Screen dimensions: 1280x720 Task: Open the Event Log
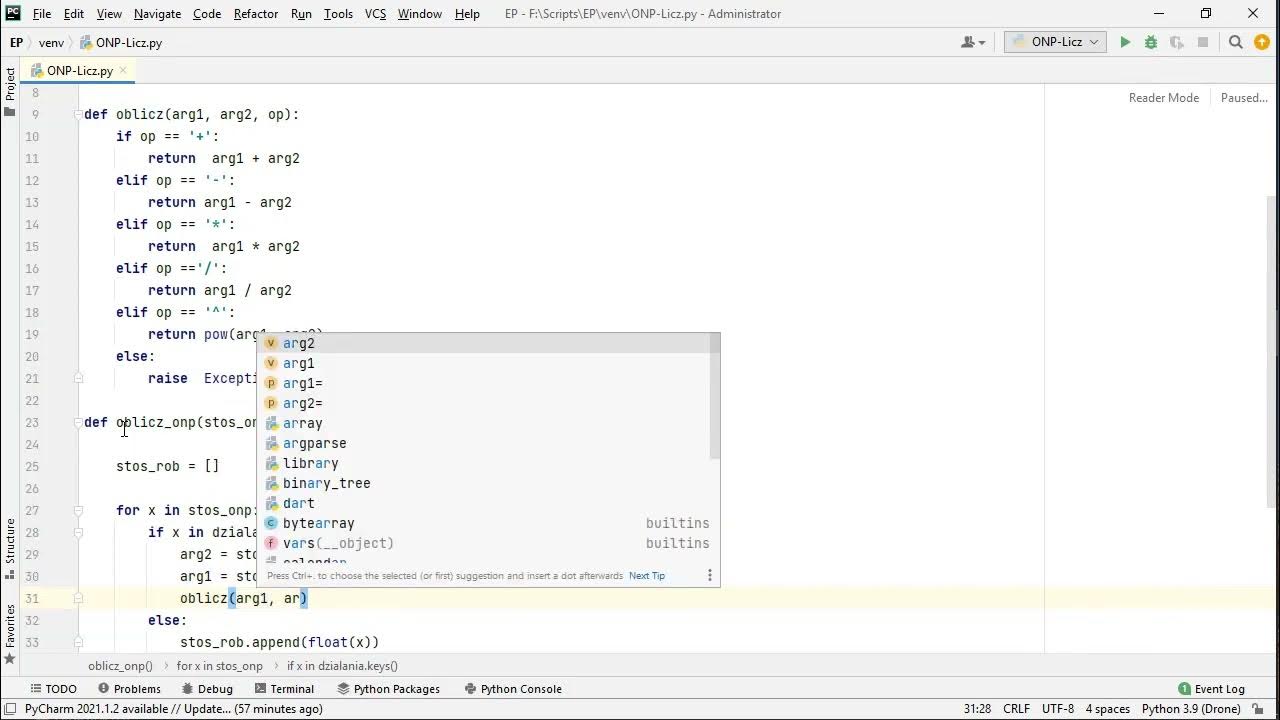point(1211,689)
